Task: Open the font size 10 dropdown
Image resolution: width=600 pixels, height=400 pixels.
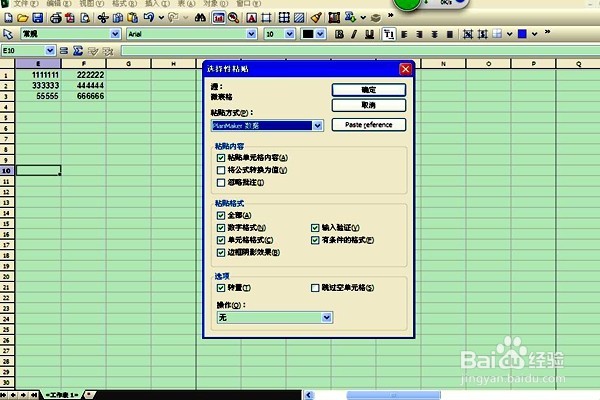Action: click(x=290, y=34)
